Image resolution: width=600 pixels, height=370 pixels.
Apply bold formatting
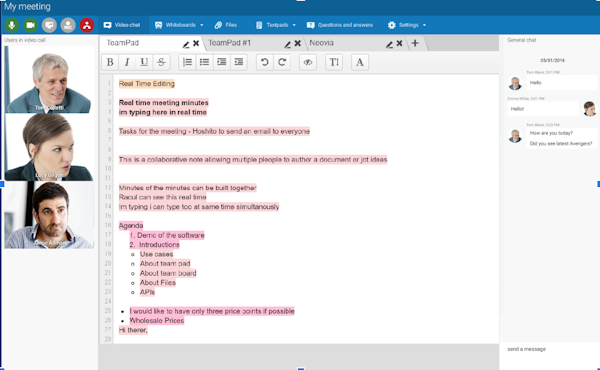[x=110, y=62]
